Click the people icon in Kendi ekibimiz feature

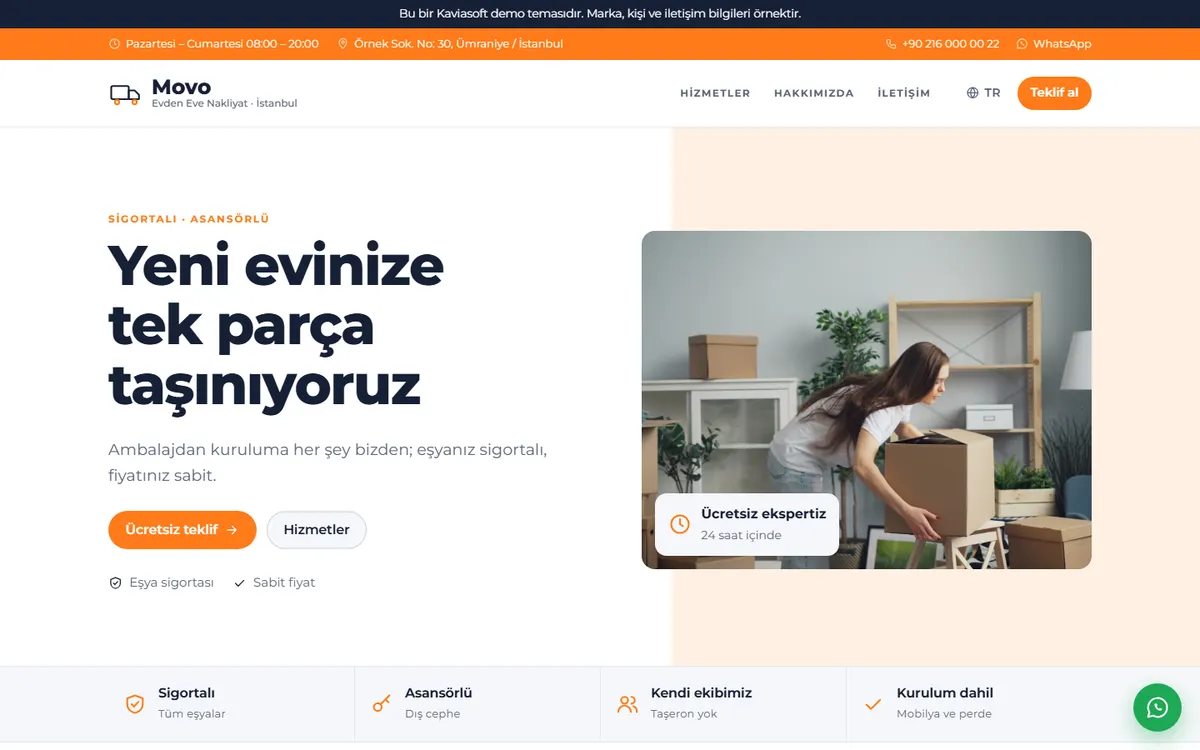[627, 704]
